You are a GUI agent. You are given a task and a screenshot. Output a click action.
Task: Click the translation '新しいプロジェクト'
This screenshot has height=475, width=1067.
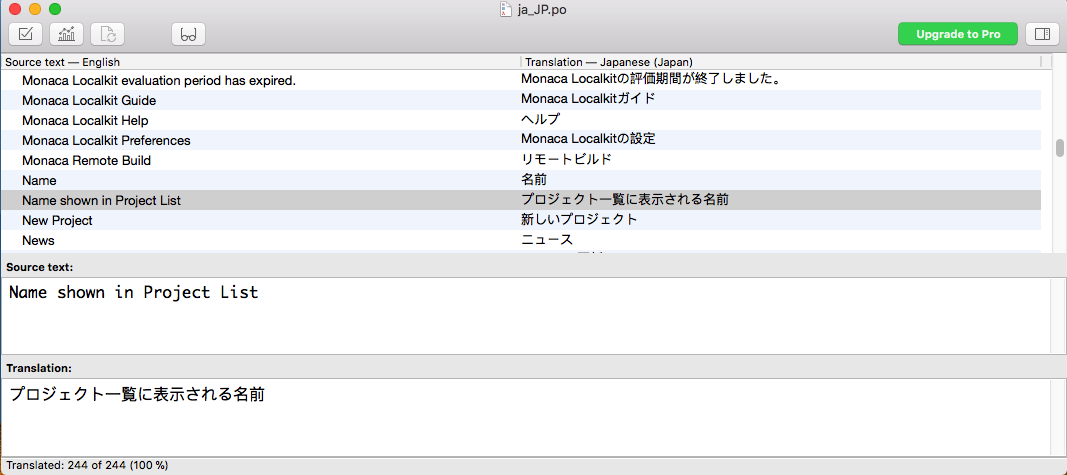(579, 219)
